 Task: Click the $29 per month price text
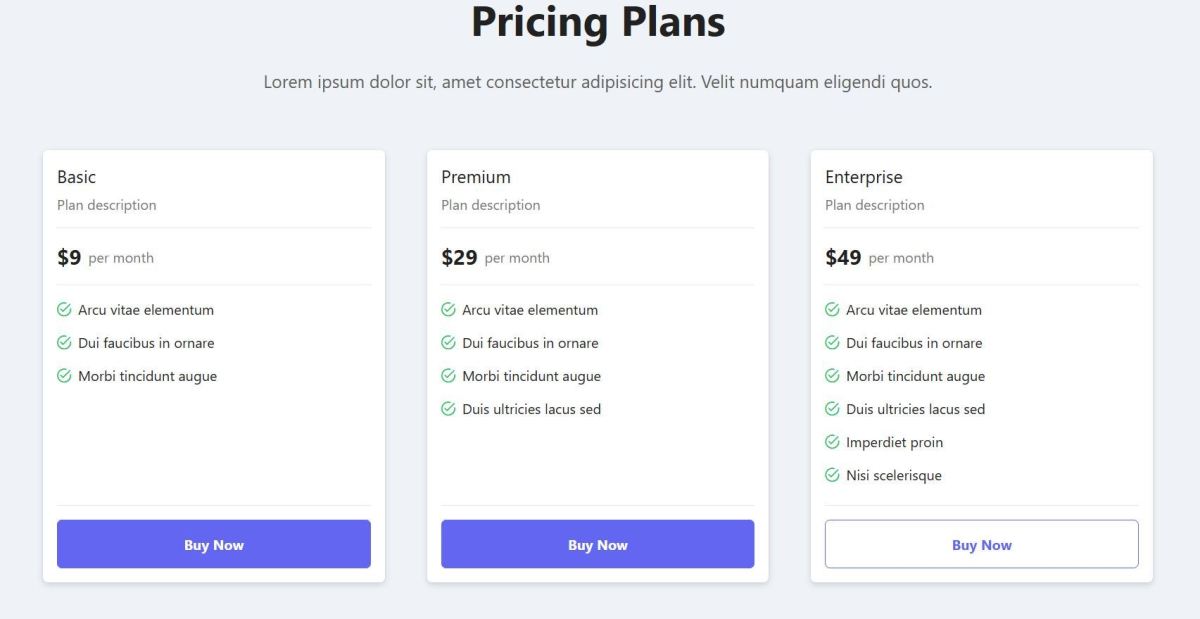496,257
